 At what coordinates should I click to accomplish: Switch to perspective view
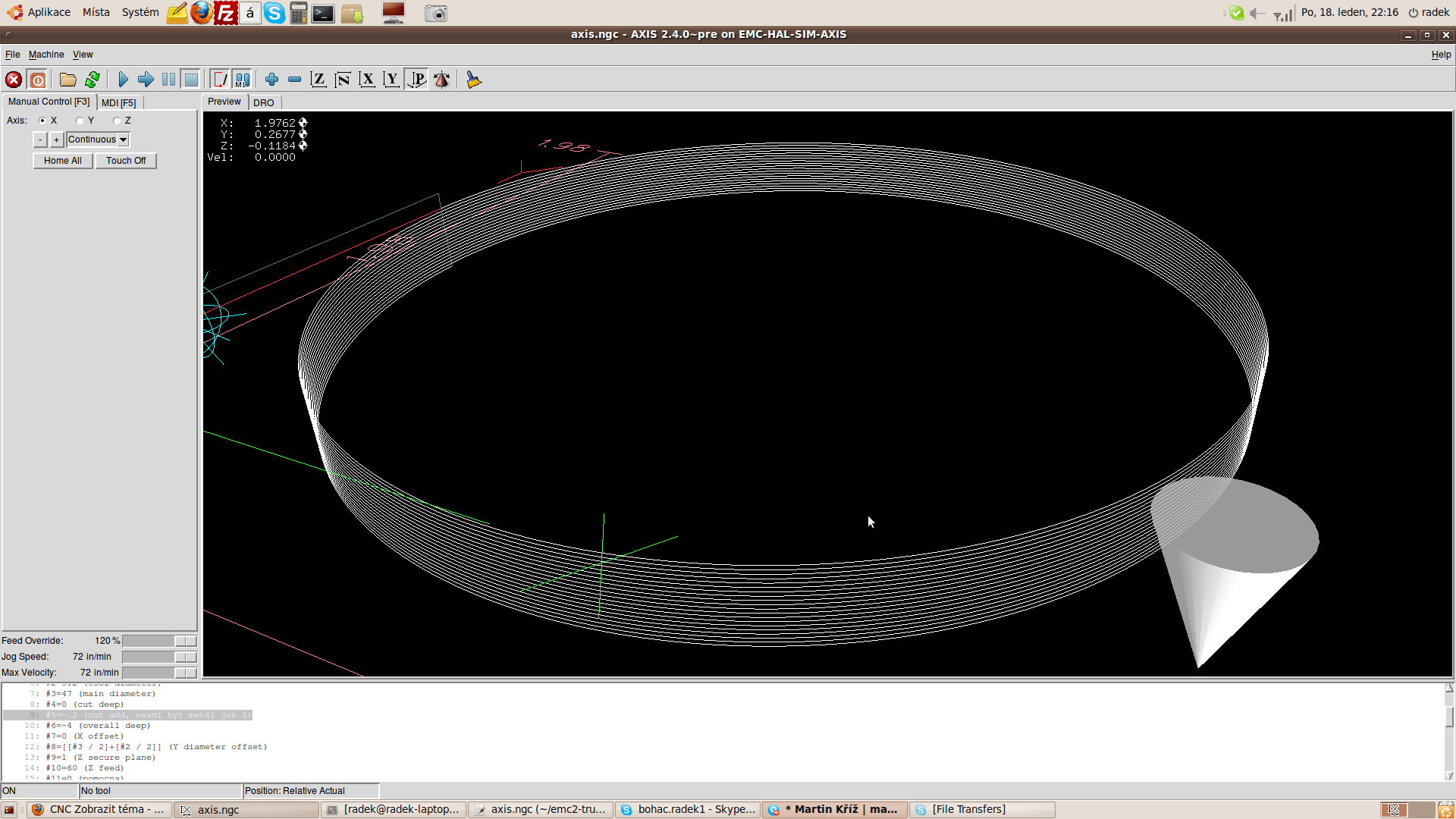417,80
